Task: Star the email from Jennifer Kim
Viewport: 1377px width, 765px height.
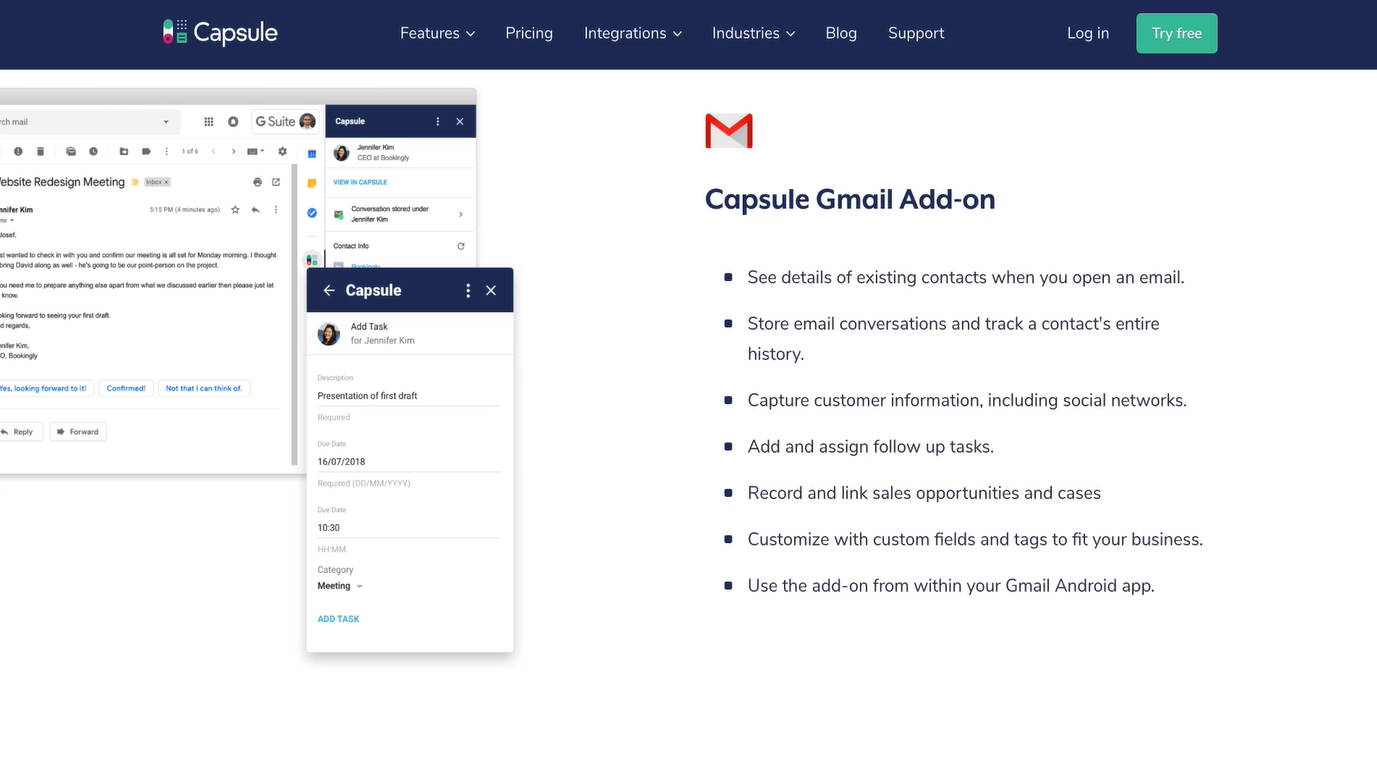Action: 235,210
